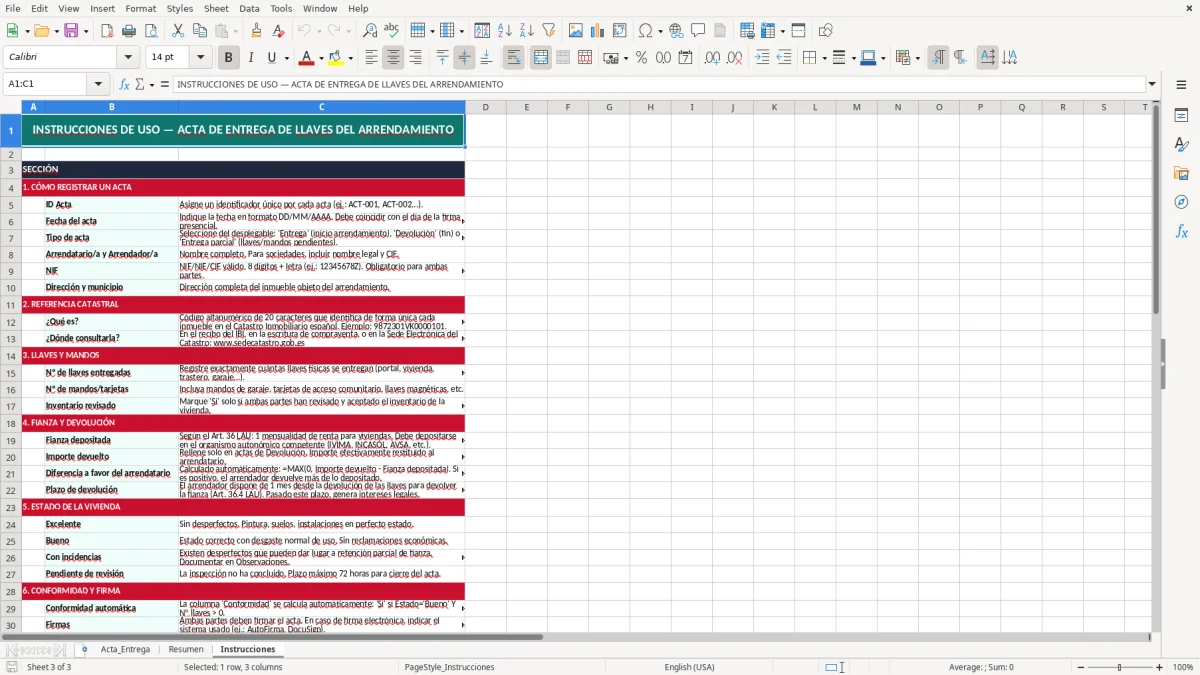Sort Ascending
The image size is (1200, 675).
[505, 31]
